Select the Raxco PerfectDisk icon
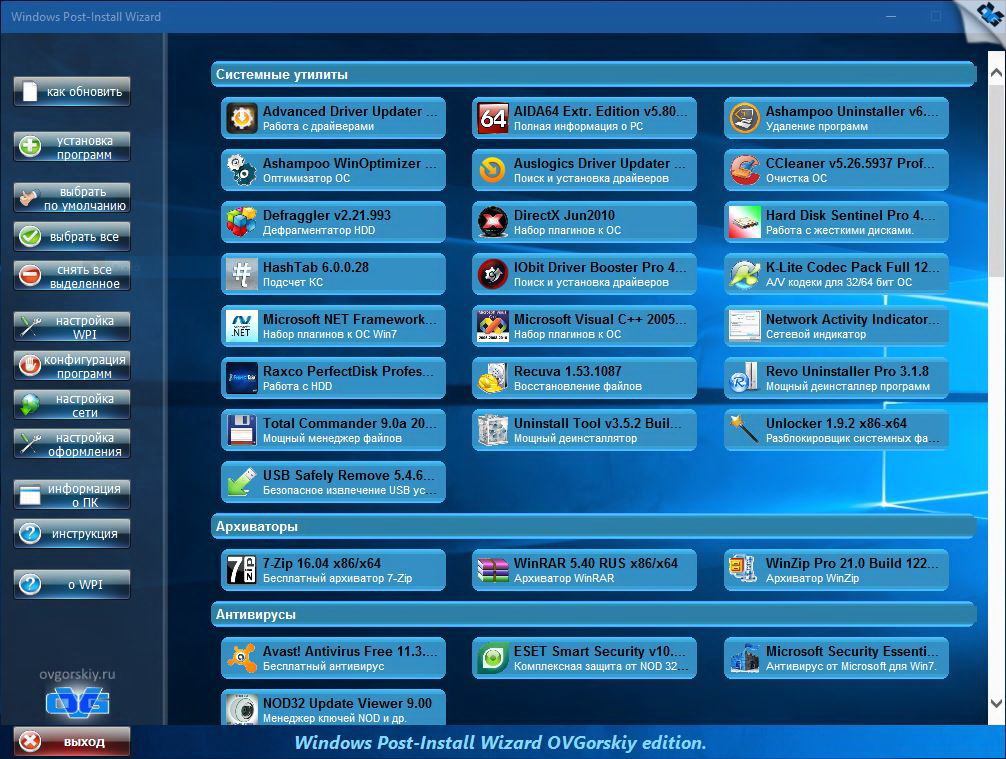 pos(242,378)
